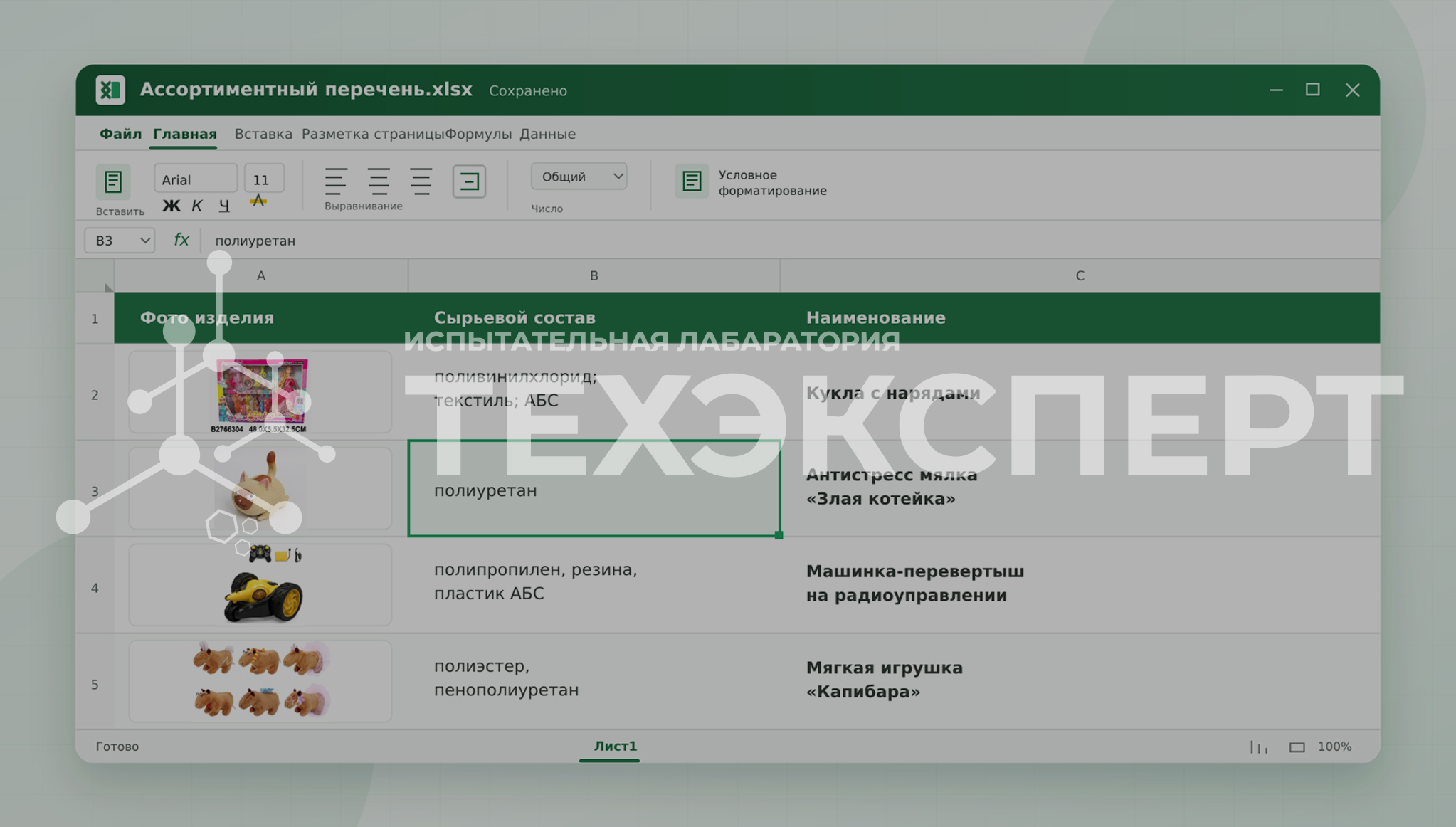
Task: Align text right icon
Action: pyautogui.click(x=421, y=181)
